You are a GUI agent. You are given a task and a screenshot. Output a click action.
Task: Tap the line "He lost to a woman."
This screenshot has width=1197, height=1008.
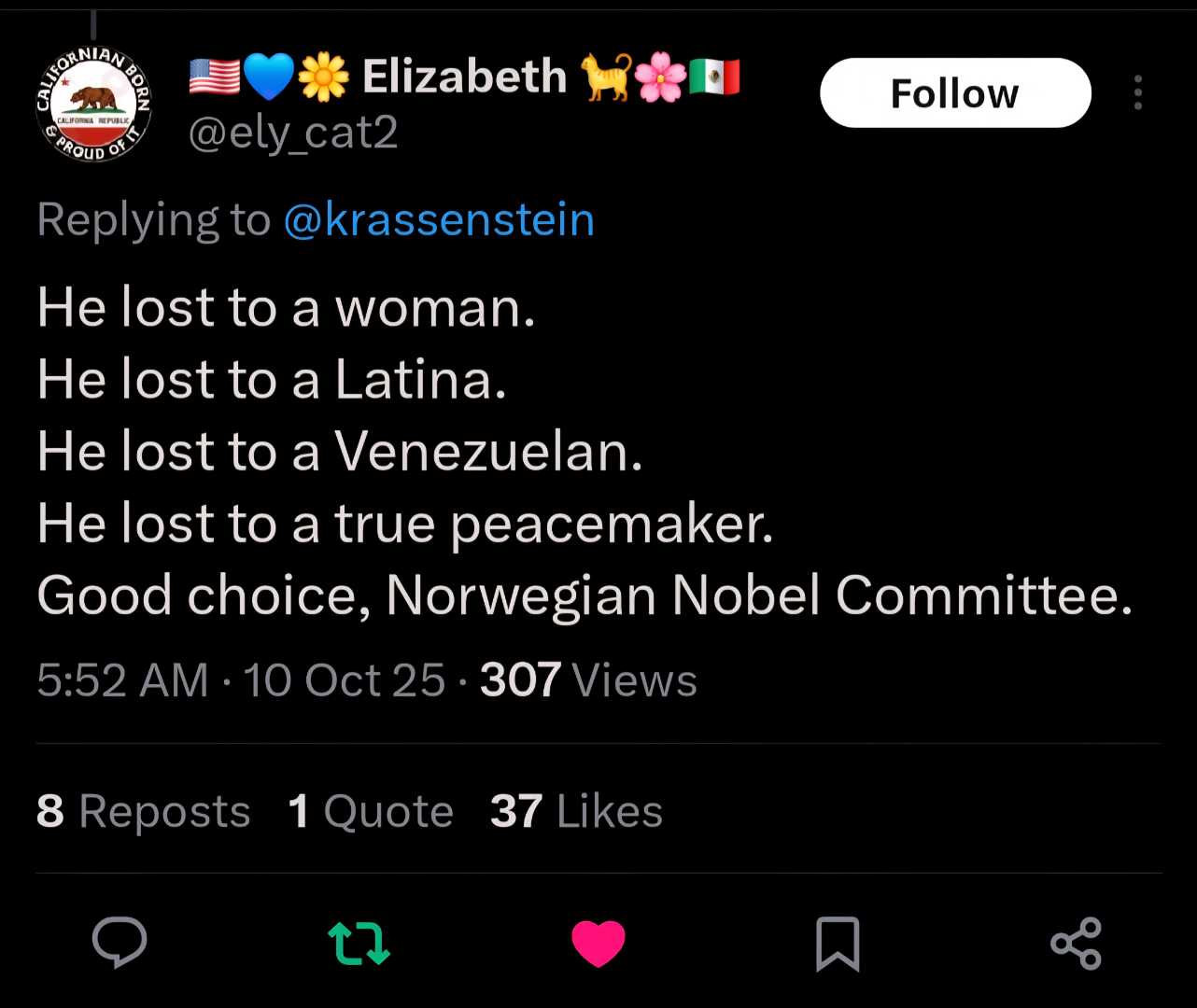pyautogui.click(x=286, y=308)
